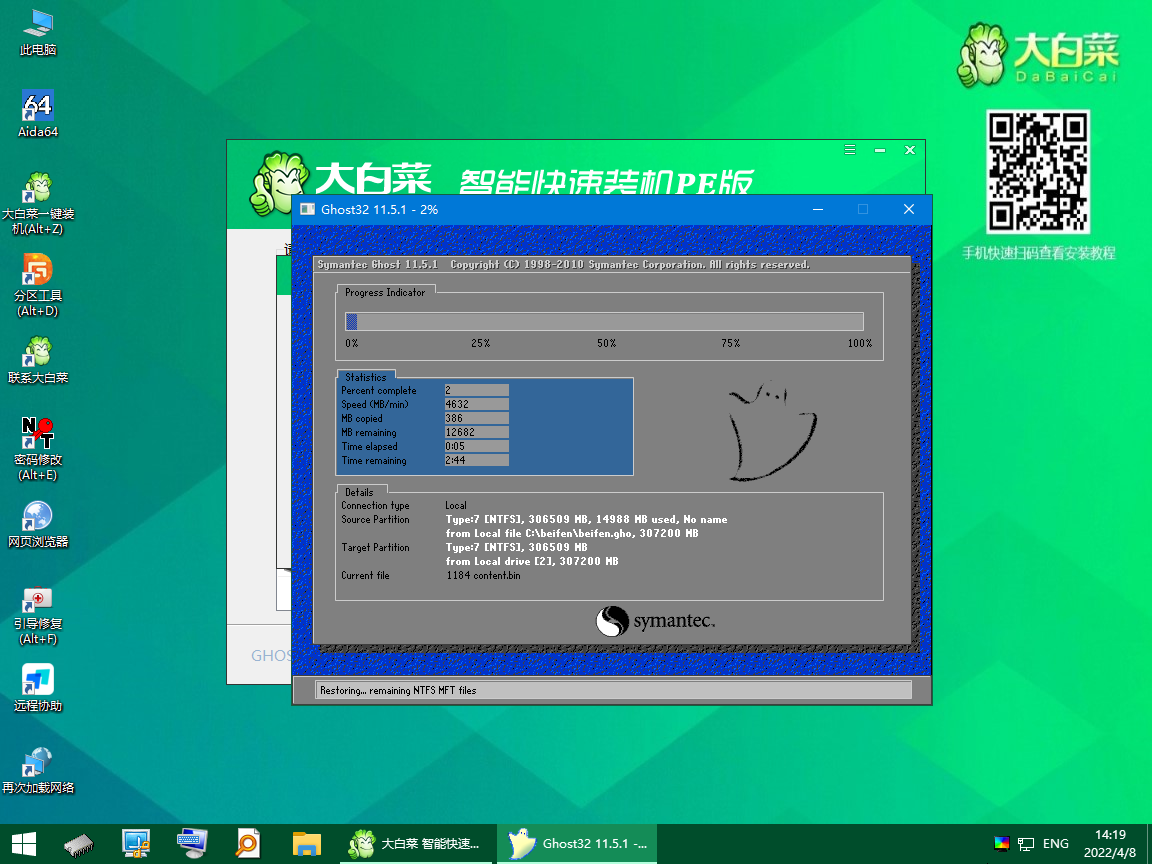1152x864 pixels.
Task: Click the 手机快速扫码查看安装教程 caption
Action: [x=1039, y=253]
